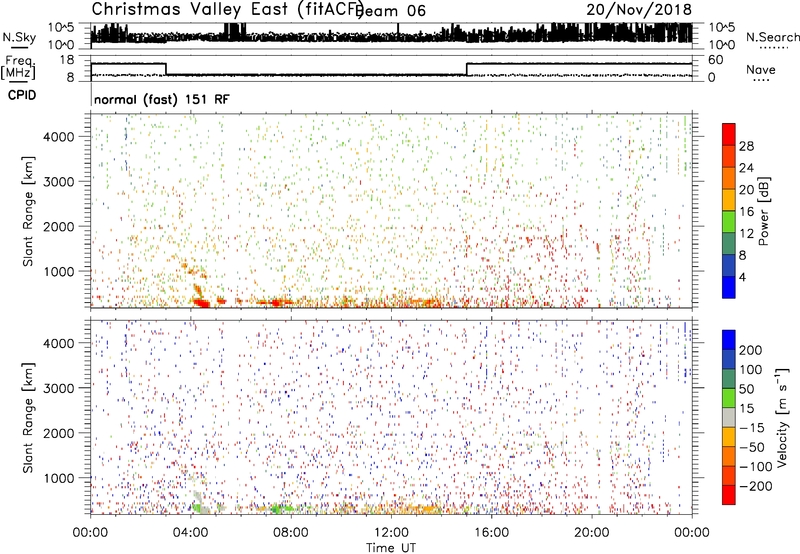Select the Velocity [m s-1] colorbar title
This screenshot has width=800, height=554.
pos(782,417)
